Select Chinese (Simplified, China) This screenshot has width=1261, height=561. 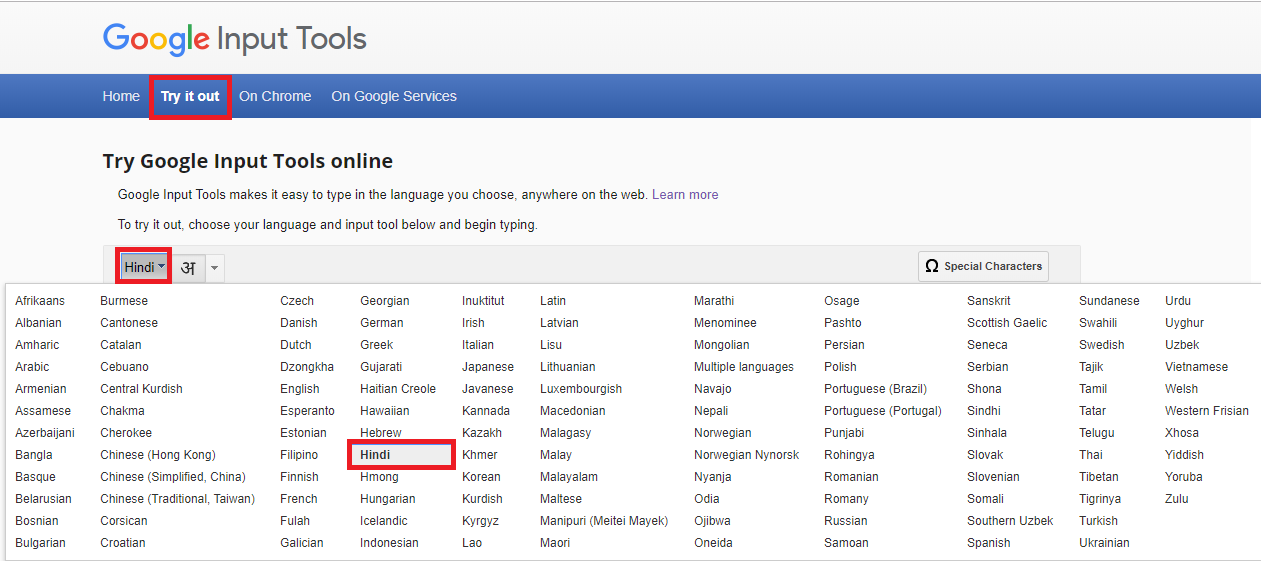tap(173, 476)
